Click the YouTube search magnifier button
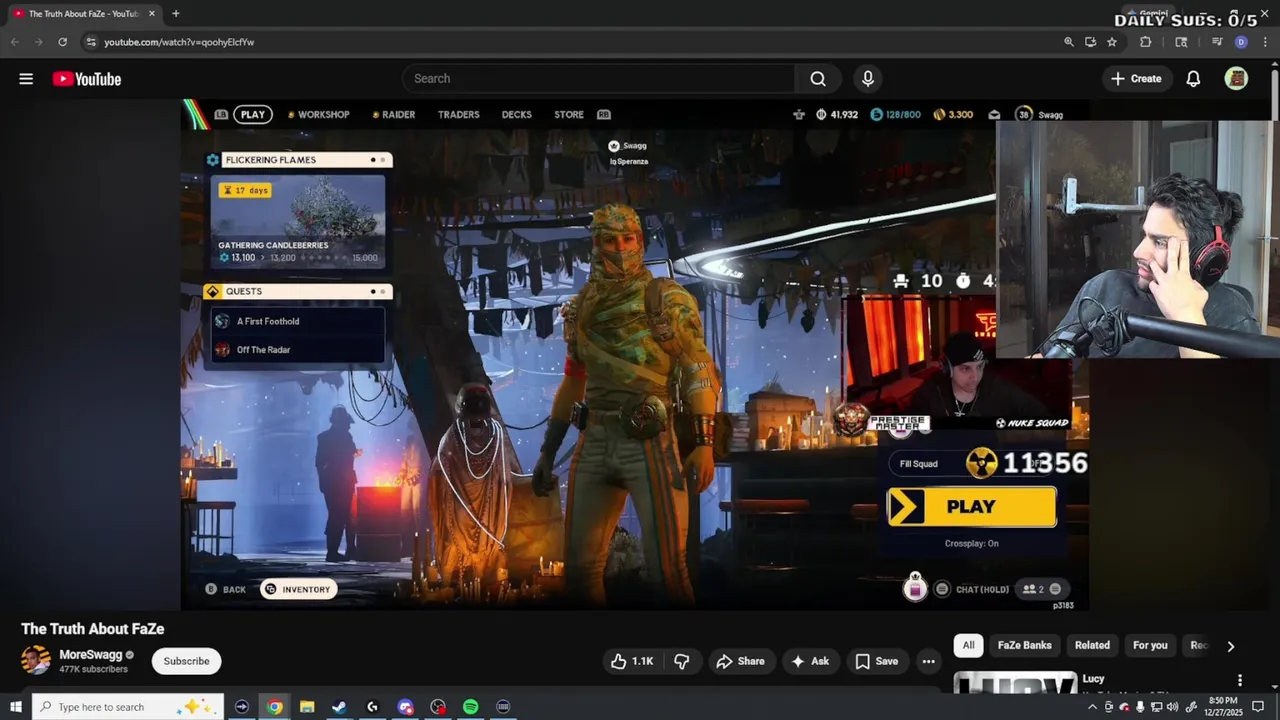 tap(818, 79)
